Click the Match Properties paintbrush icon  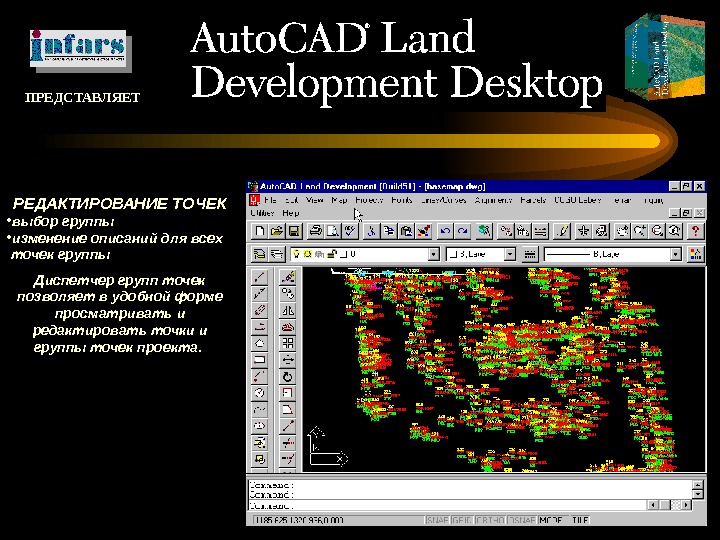424,231
